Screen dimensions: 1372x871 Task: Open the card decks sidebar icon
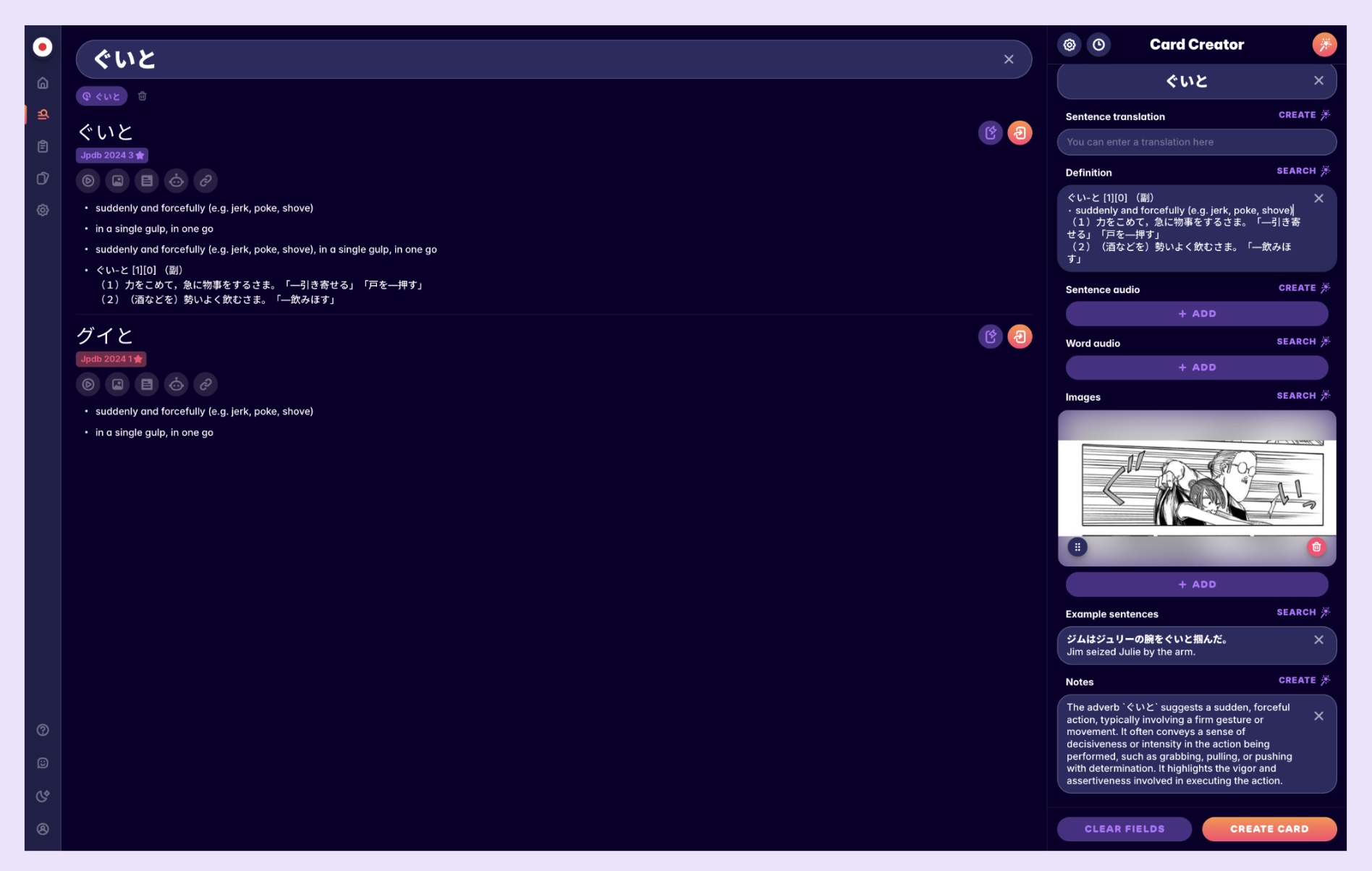tap(43, 178)
